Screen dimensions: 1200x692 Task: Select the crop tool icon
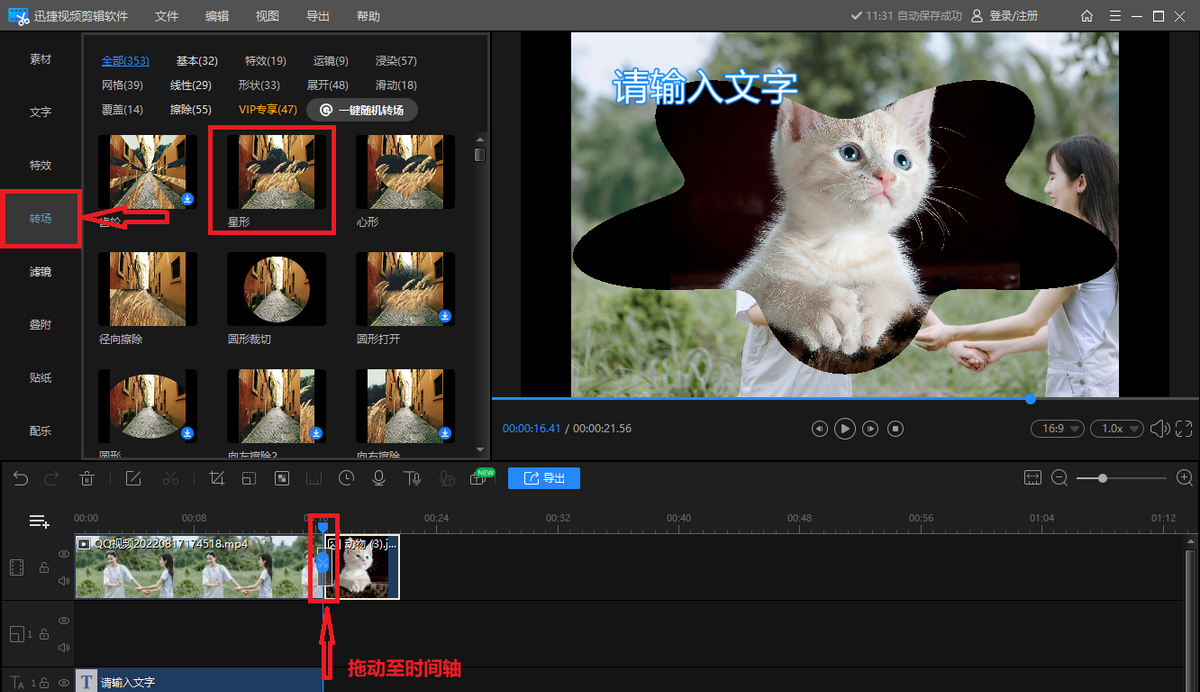(x=217, y=479)
